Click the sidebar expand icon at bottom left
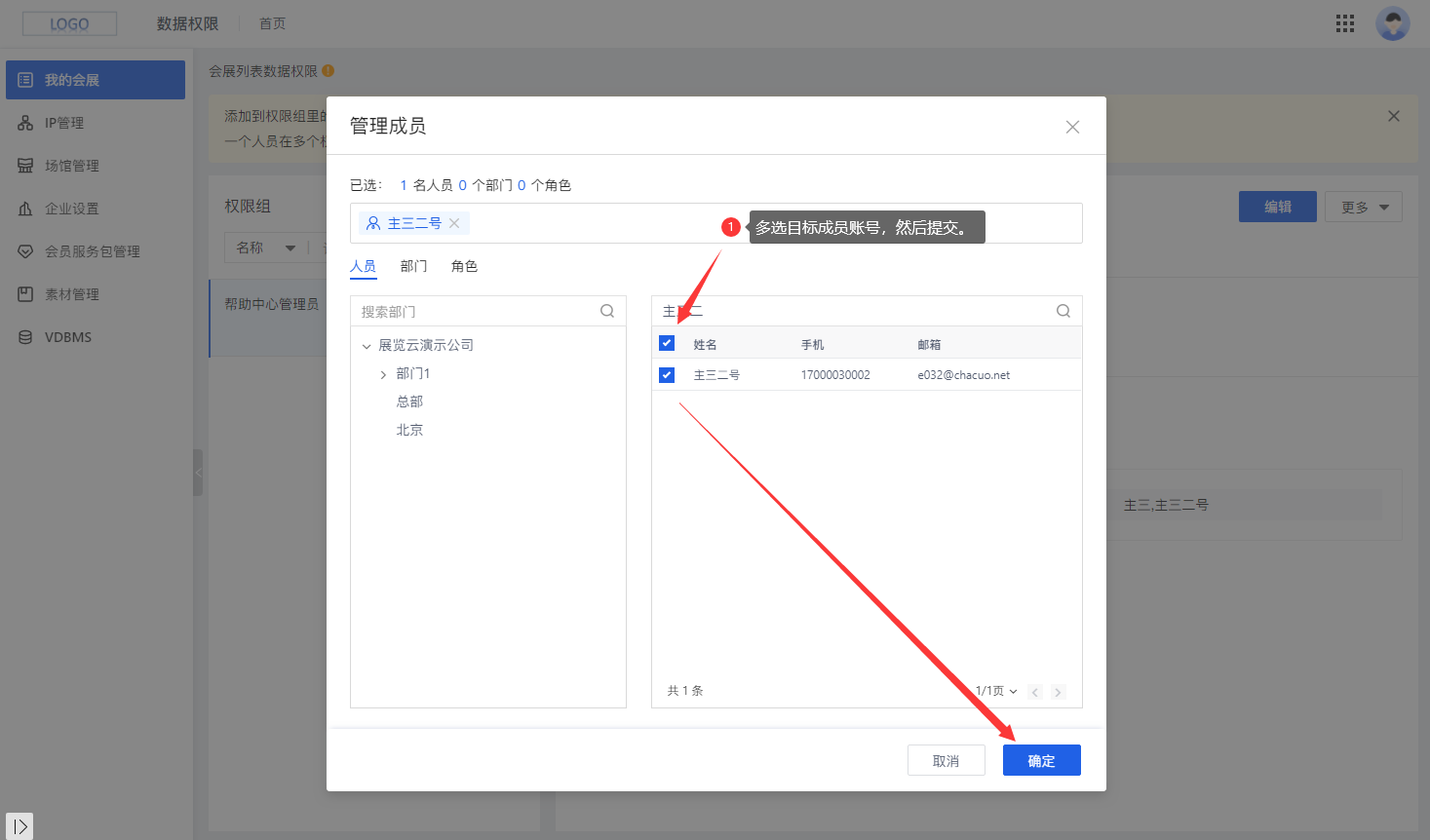Viewport: 1430px width, 840px height. [19, 825]
